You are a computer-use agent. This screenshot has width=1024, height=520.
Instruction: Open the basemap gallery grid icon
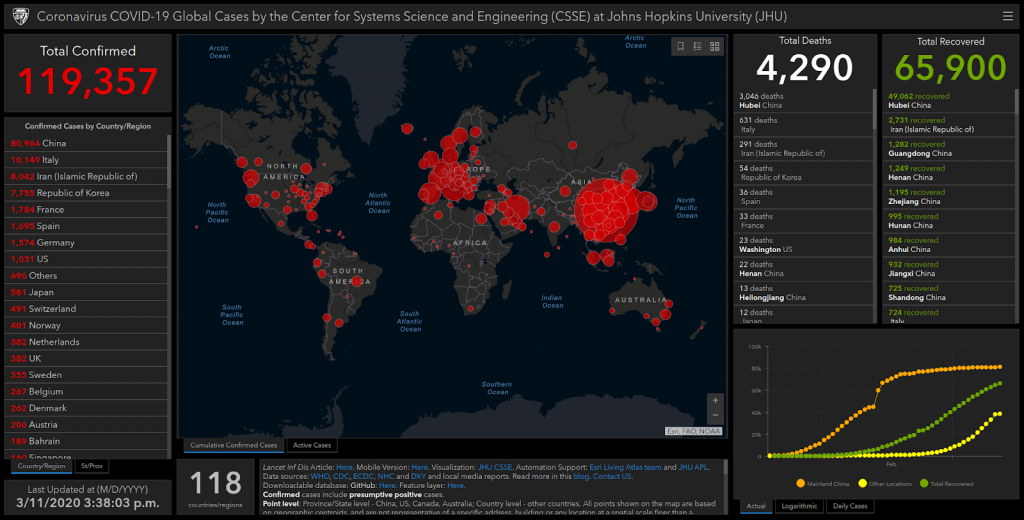(x=714, y=46)
